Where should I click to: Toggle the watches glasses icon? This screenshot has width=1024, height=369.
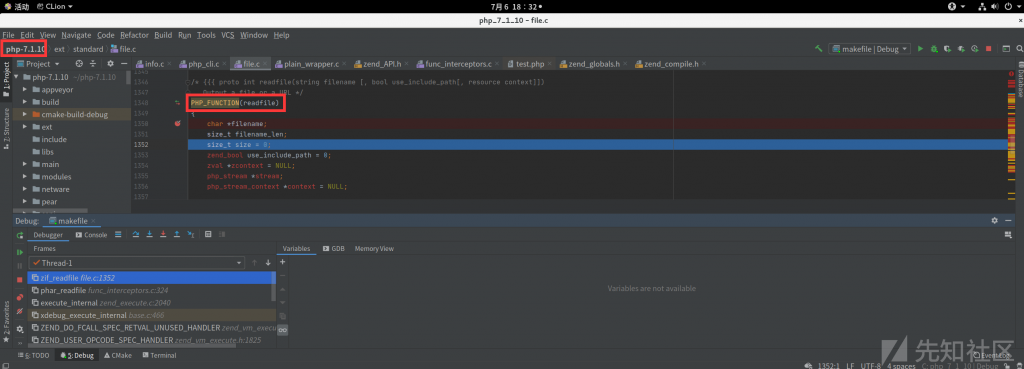point(283,330)
